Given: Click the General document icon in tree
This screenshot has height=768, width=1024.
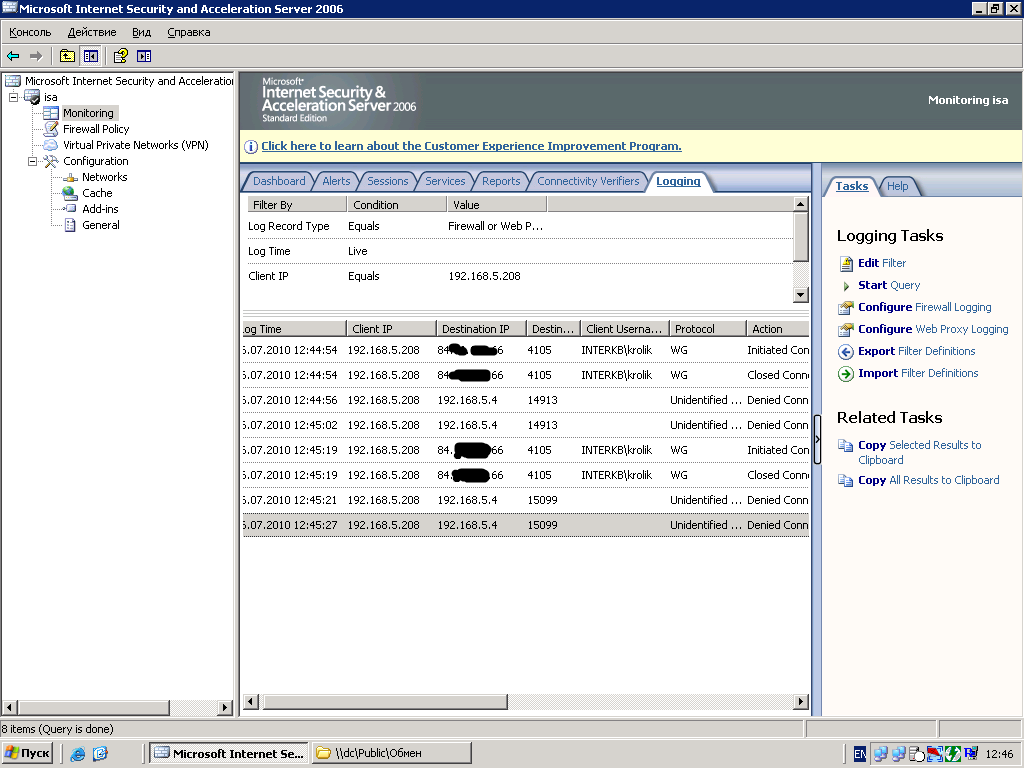Looking at the screenshot, I should tap(70, 225).
